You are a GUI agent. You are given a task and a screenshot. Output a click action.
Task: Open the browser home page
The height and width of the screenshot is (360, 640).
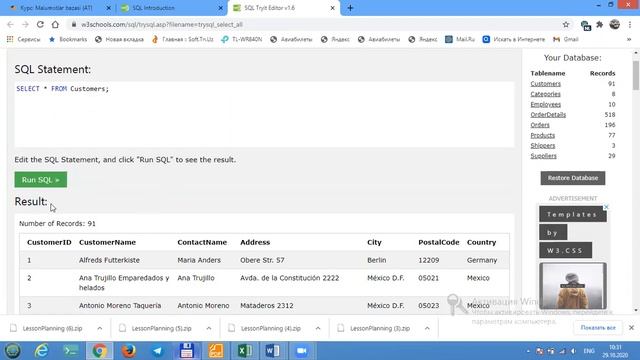click(55, 24)
